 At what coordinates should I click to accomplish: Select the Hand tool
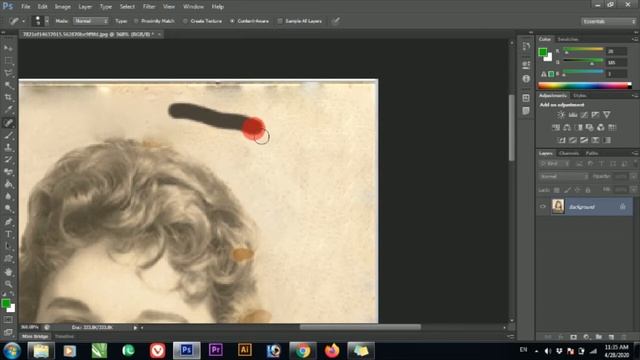(x=8, y=271)
